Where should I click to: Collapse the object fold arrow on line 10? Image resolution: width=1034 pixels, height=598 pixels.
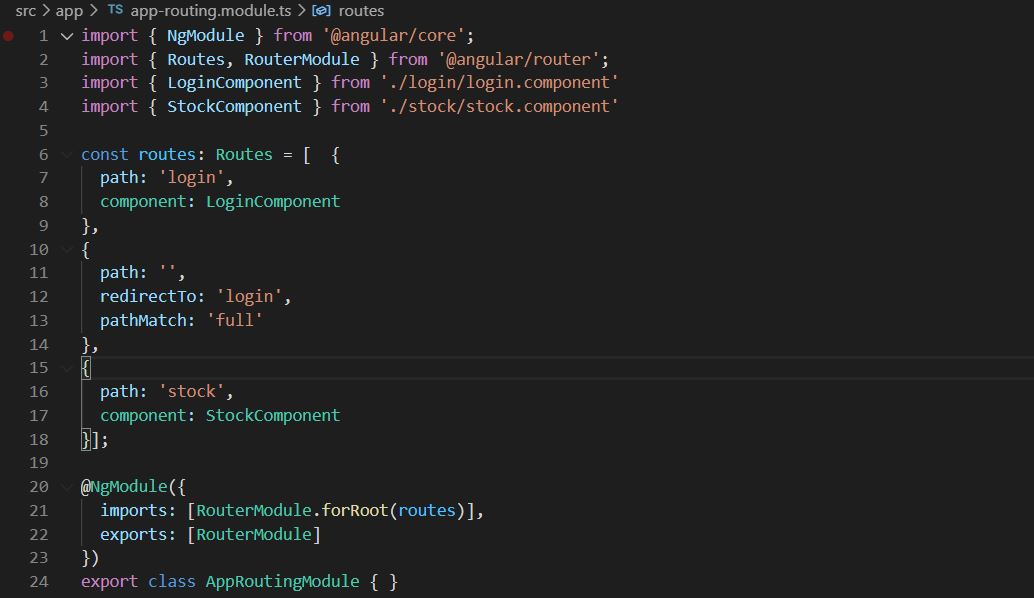(x=67, y=250)
